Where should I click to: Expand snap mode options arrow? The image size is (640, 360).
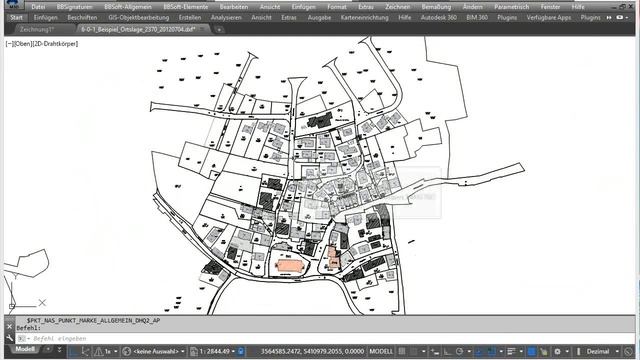tap(424, 351)
